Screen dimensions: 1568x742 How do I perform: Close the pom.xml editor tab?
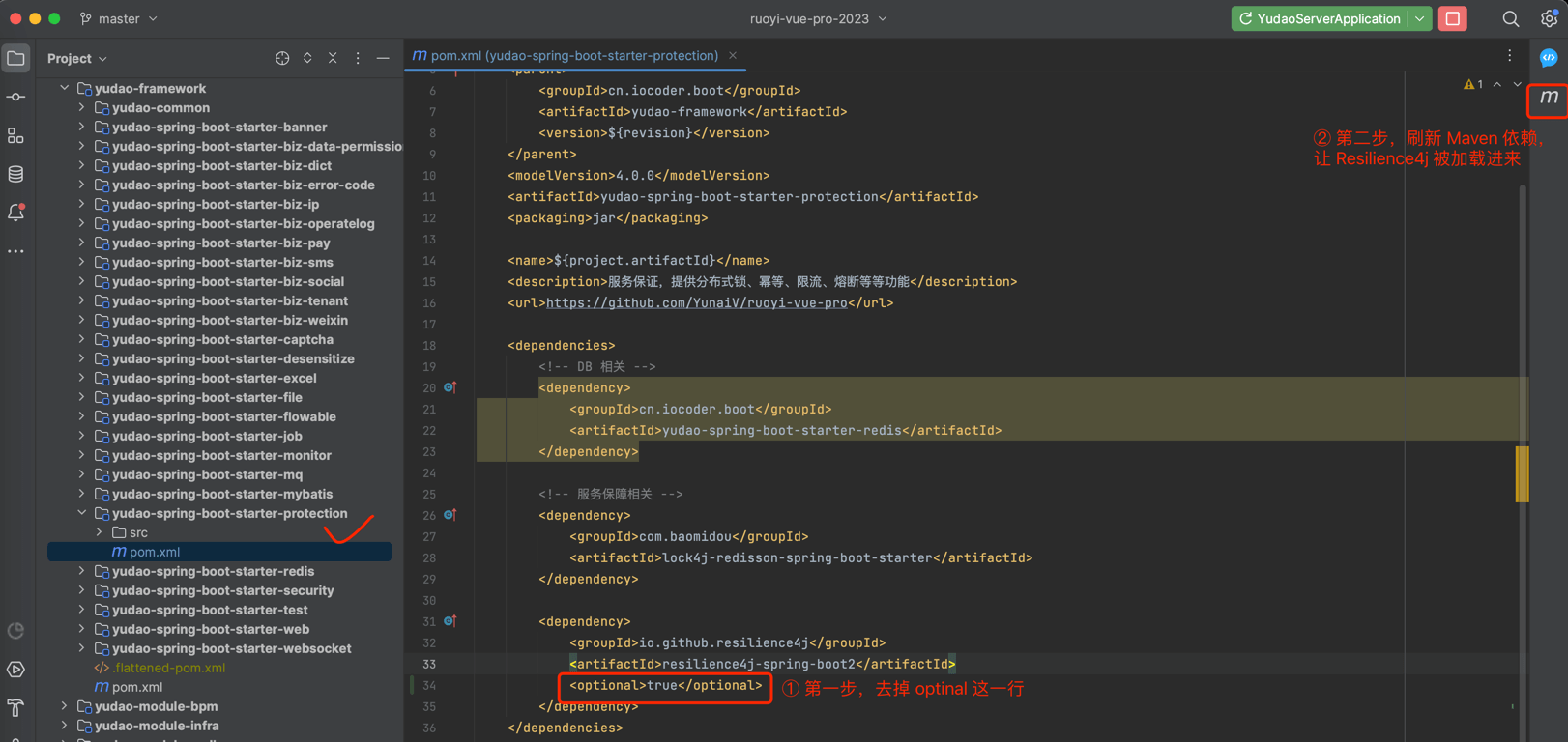[733, 55]
